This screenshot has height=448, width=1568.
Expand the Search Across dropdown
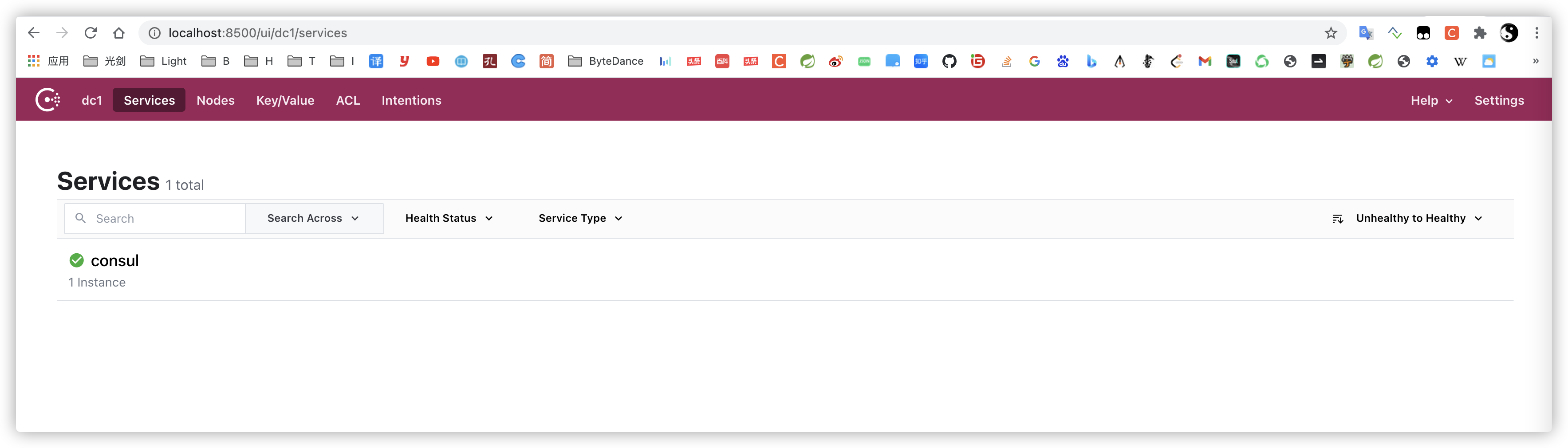click(314, 218)
